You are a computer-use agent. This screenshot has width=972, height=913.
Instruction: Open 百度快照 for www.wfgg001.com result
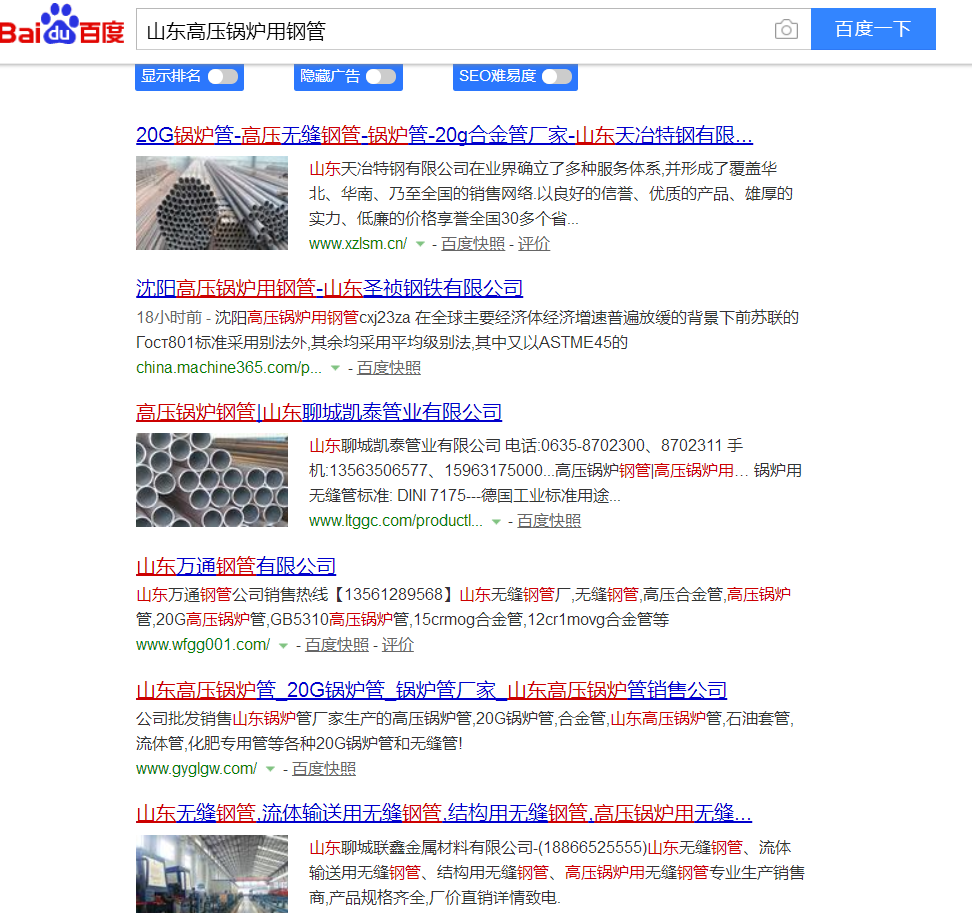tap(337, 645)
